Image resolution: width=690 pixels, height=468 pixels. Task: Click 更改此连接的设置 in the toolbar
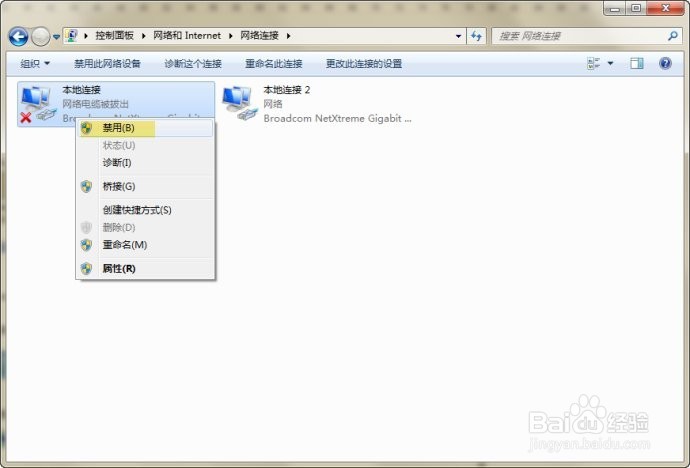tap(364, 64)
